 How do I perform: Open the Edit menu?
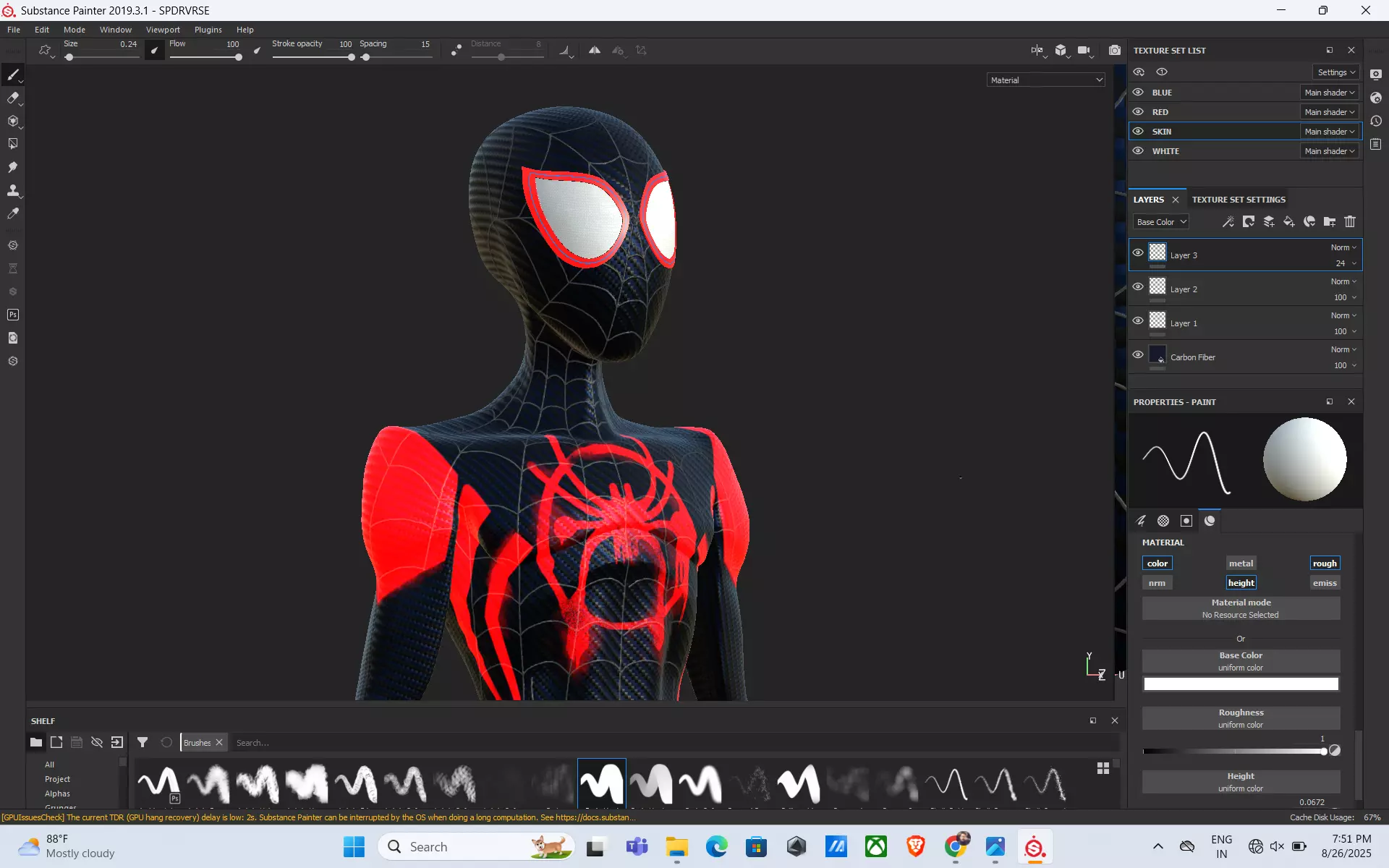tap(42, 30)
